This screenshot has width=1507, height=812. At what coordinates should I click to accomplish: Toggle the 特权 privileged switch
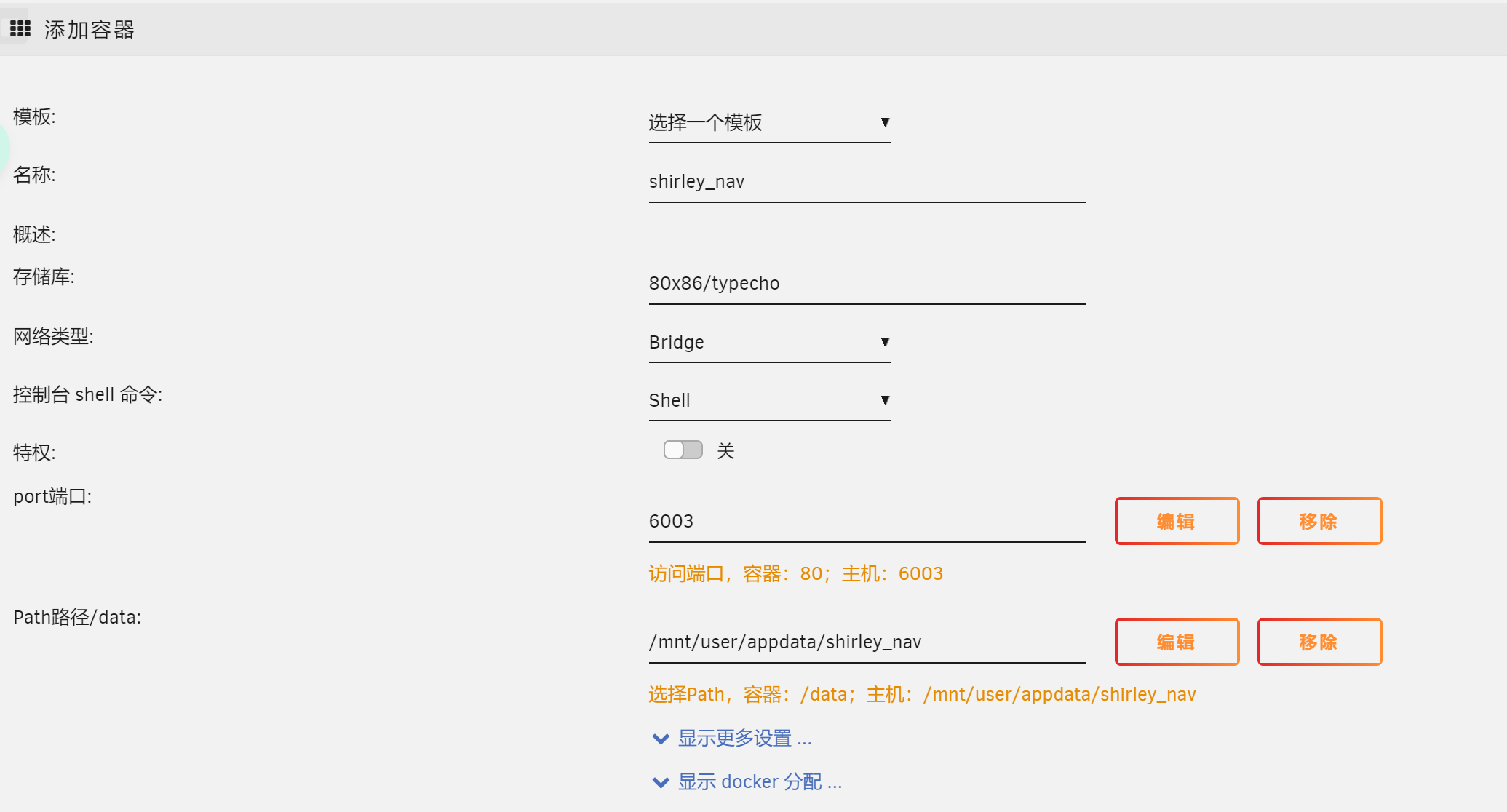683,450
